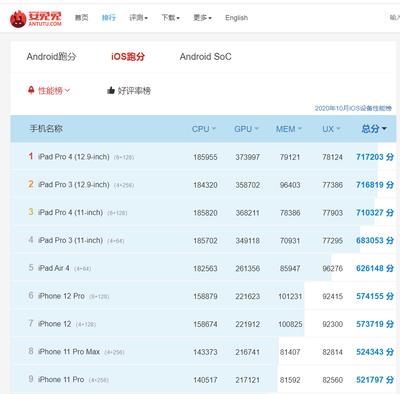Click the rank 3 number badge
The height and width of the screenshot is (394, 400).
click(x=31, y=212)
